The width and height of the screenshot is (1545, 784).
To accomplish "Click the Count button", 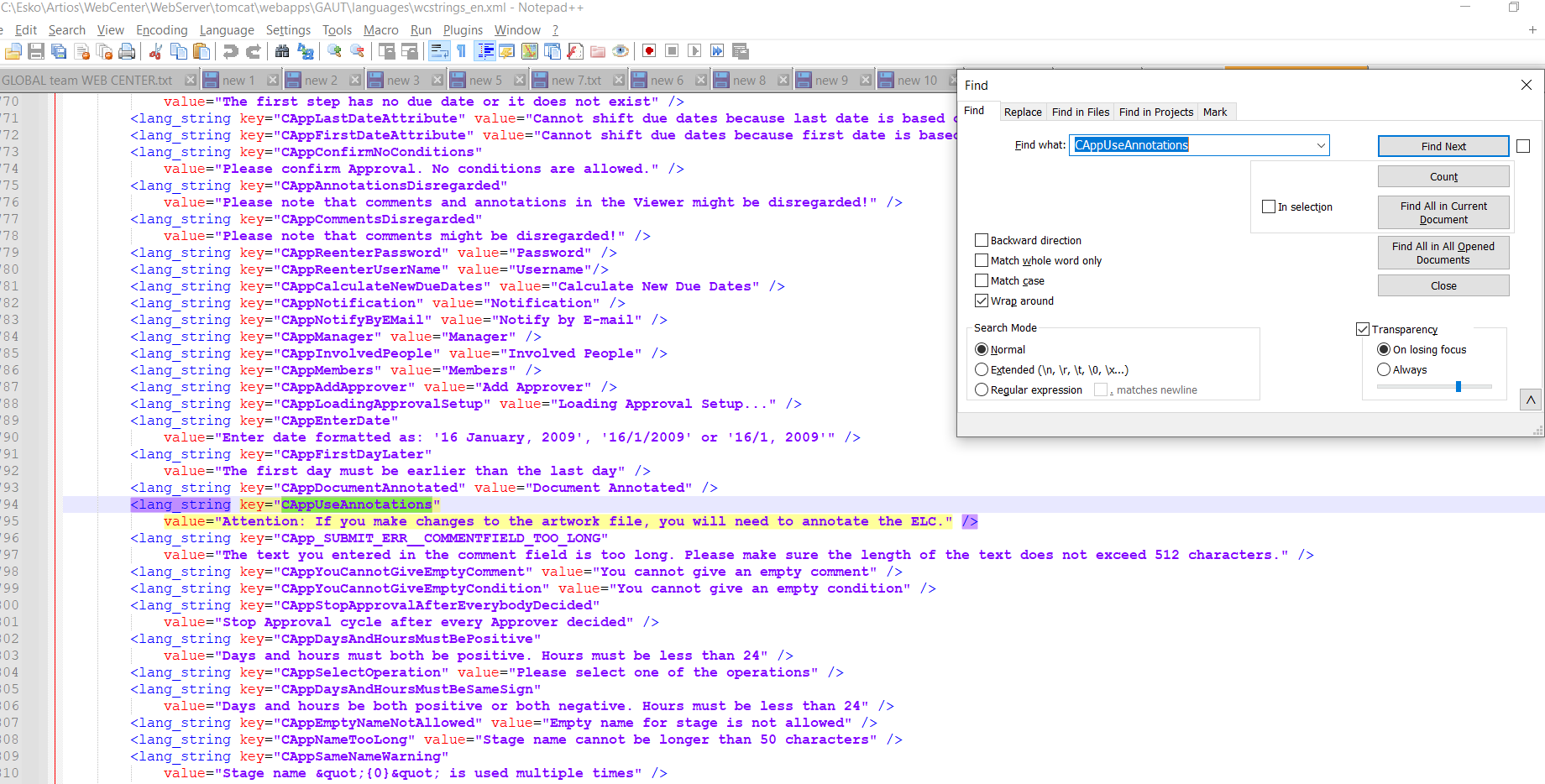I will (1443, 176).
